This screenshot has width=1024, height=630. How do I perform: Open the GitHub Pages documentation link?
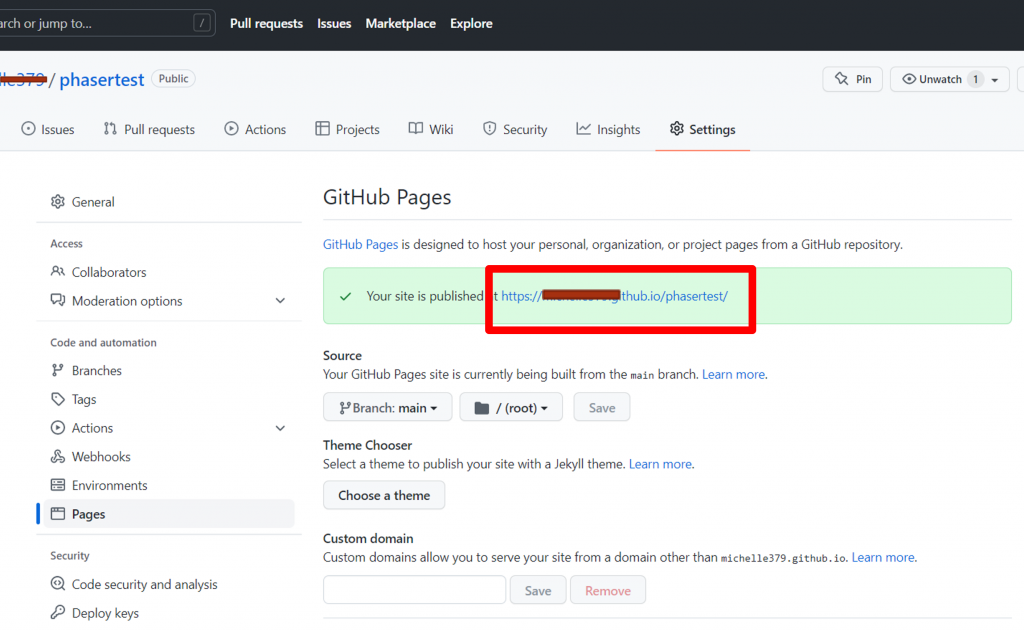tap(360, 244)
